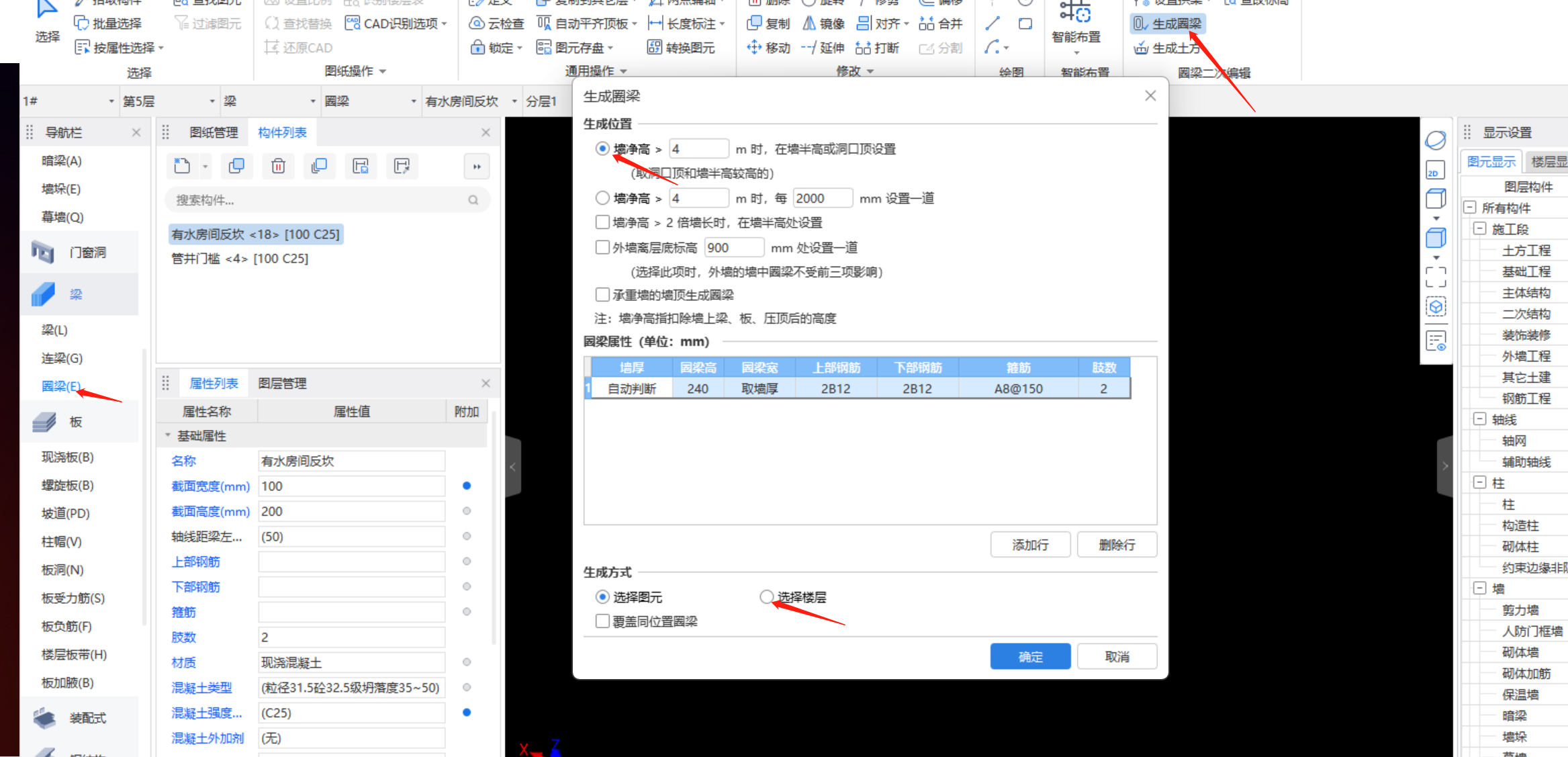
Task: Switch to 图元显示 tab
Action: [x=1491, y=162]
